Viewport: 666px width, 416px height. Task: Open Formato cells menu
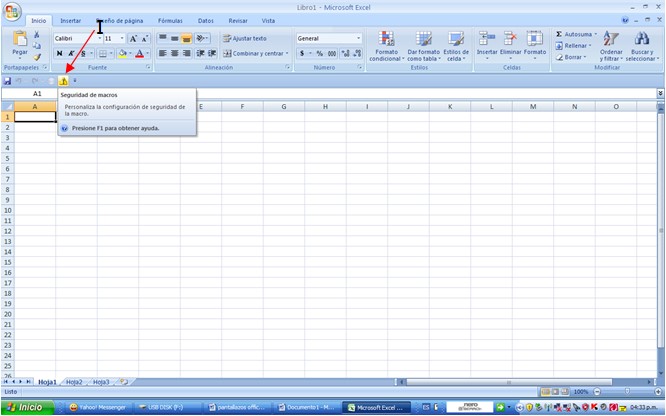[x=535, y=44]
